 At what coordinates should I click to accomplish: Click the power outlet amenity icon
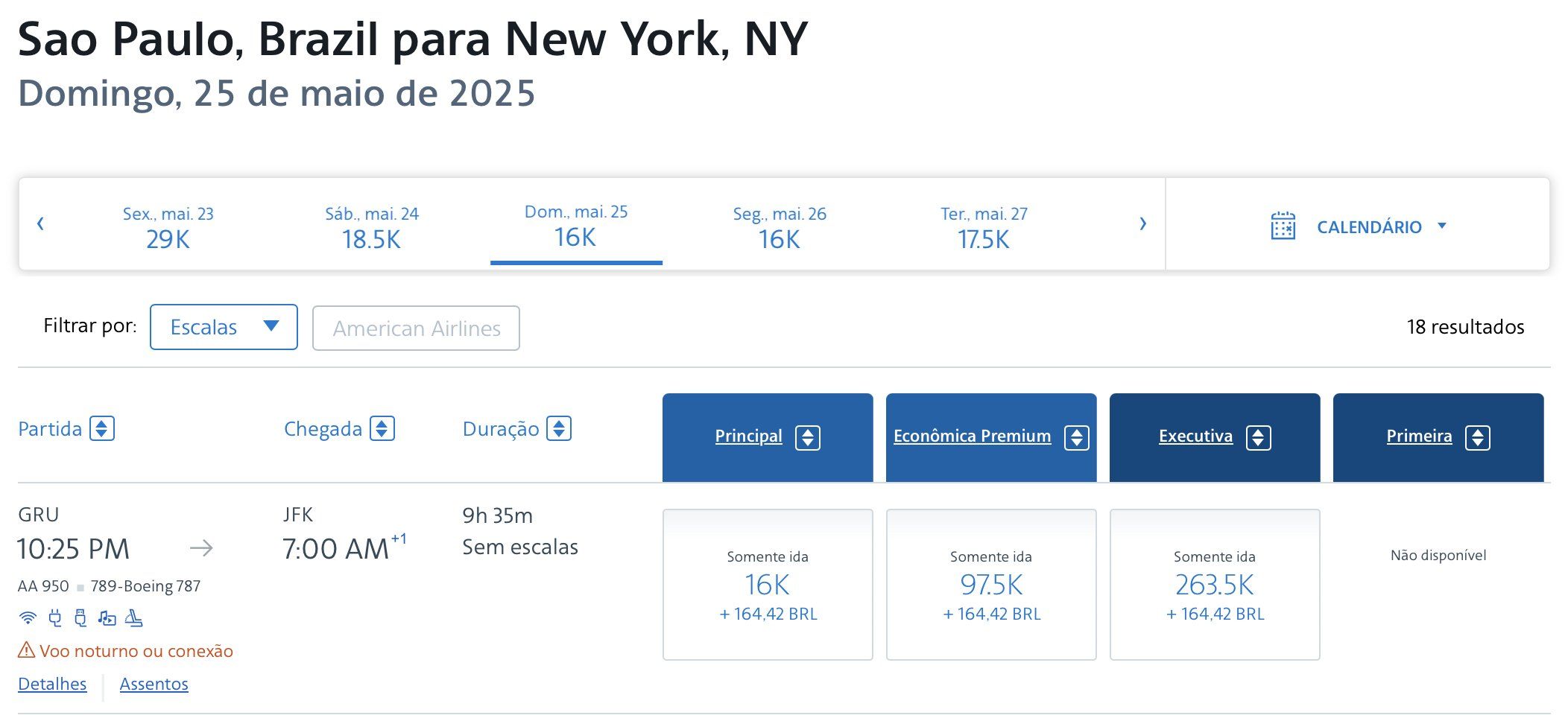click(x=55, y=617)
